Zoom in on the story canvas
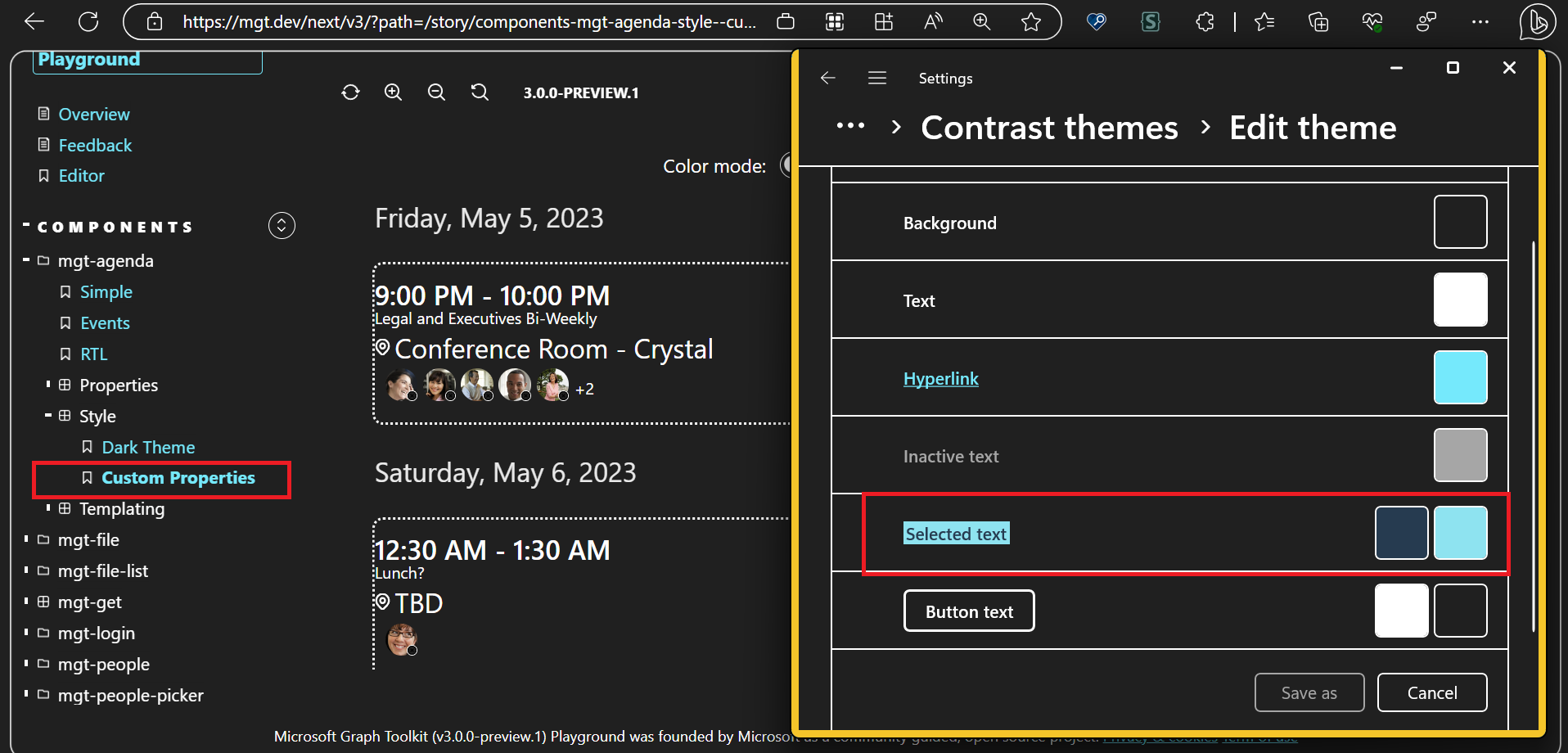 click(393, 92)
